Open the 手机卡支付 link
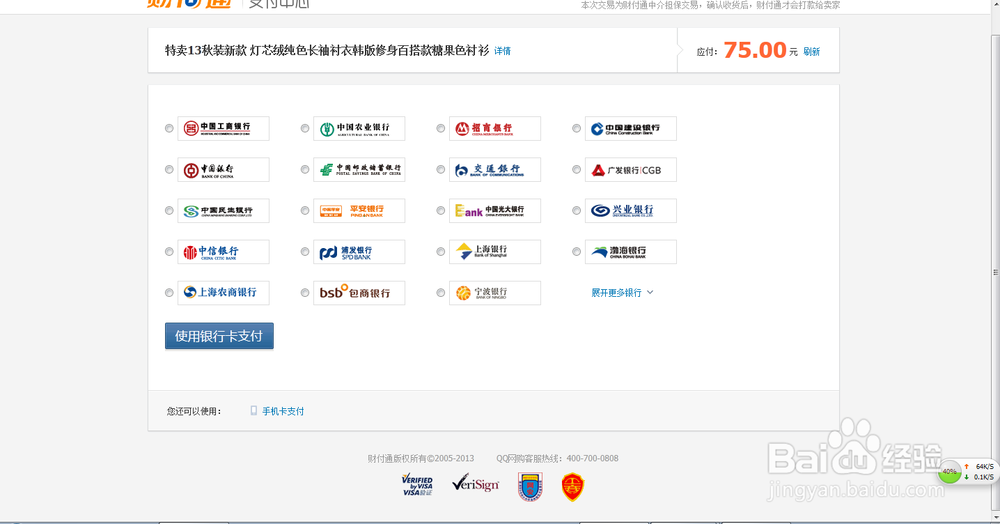Screen dimensions: 1000x524 [283, 411]
